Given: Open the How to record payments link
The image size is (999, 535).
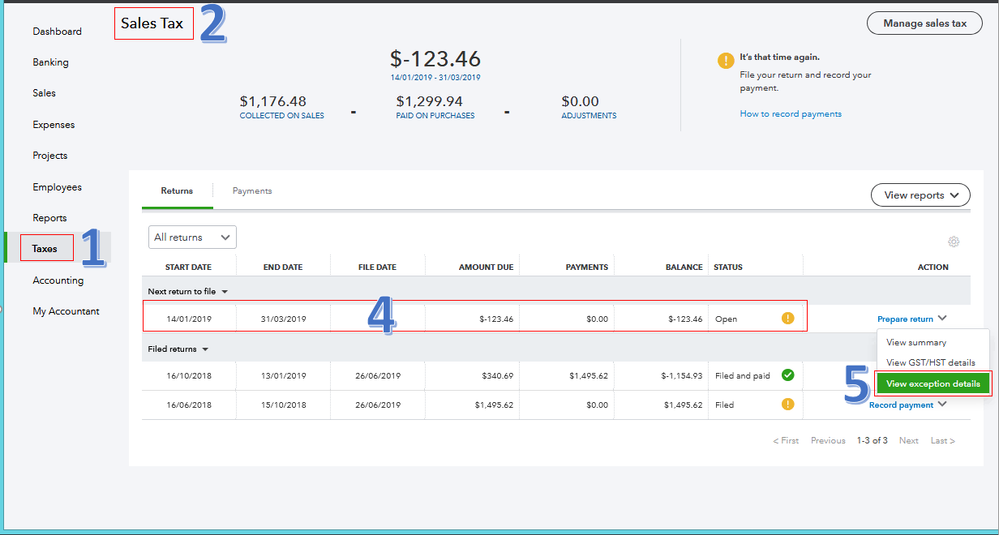Looking at the screenshot, I should pyautogui.click(x=790, y=114).
